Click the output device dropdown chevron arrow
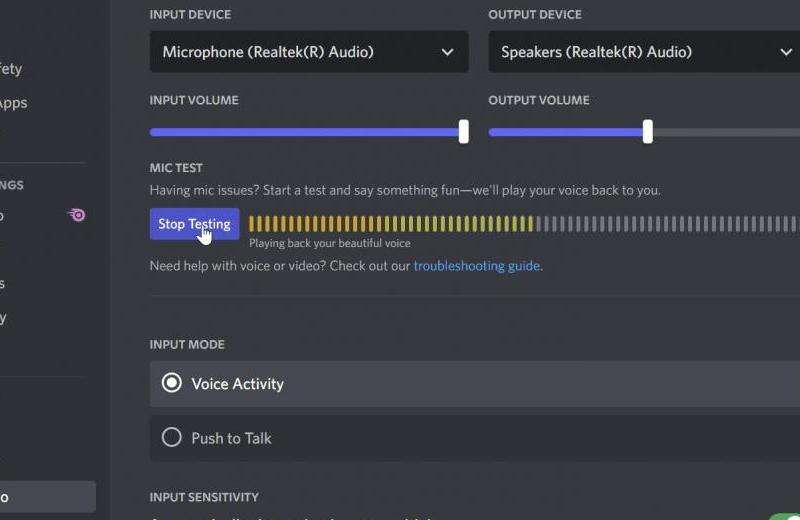Viewport: 800px width, 520px height. (786, 52)
